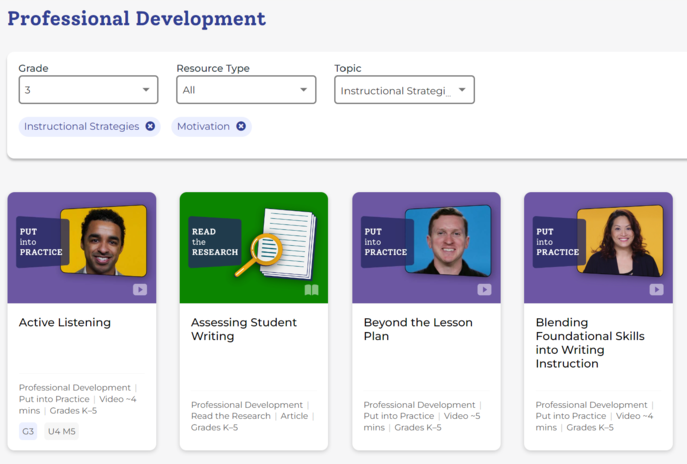
Task: Click the Professional Development page heading
Action: click(137, 19)
